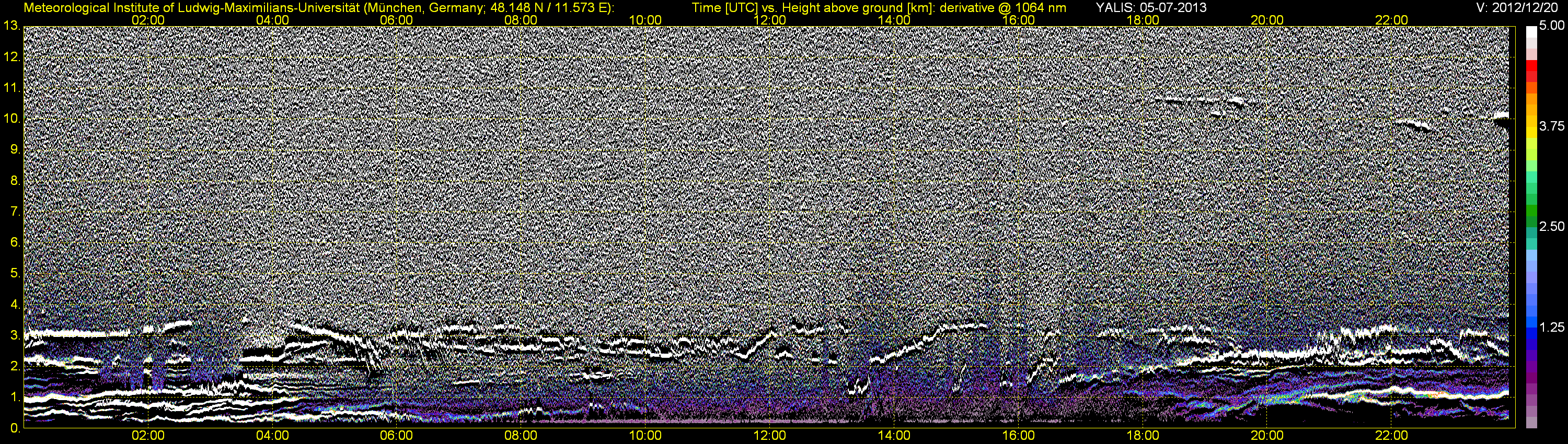Click the 12 km height axis label
The image size is (1568, 444).
[11, 57]
